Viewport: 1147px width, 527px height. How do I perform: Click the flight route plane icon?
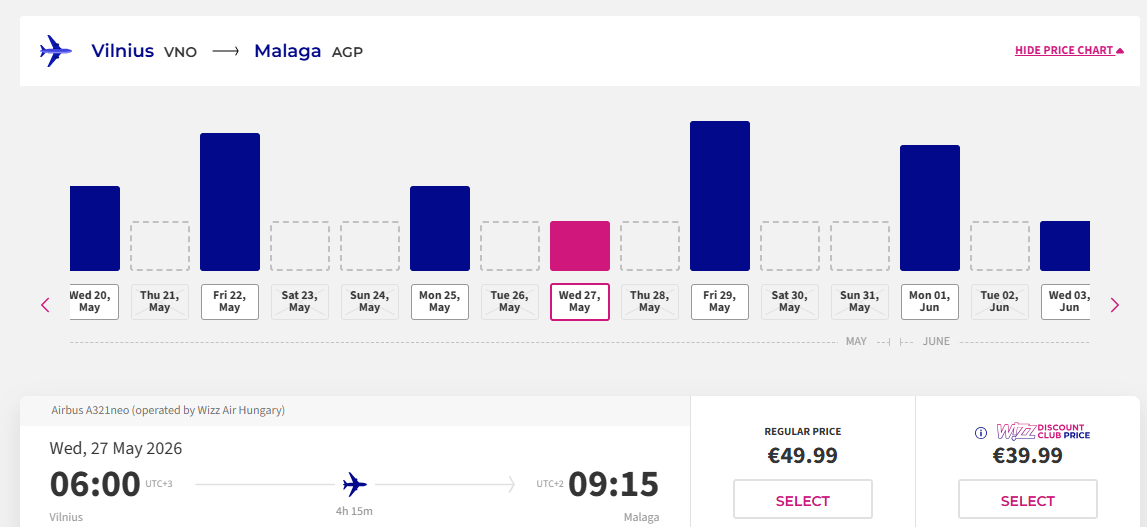[354, 485]
